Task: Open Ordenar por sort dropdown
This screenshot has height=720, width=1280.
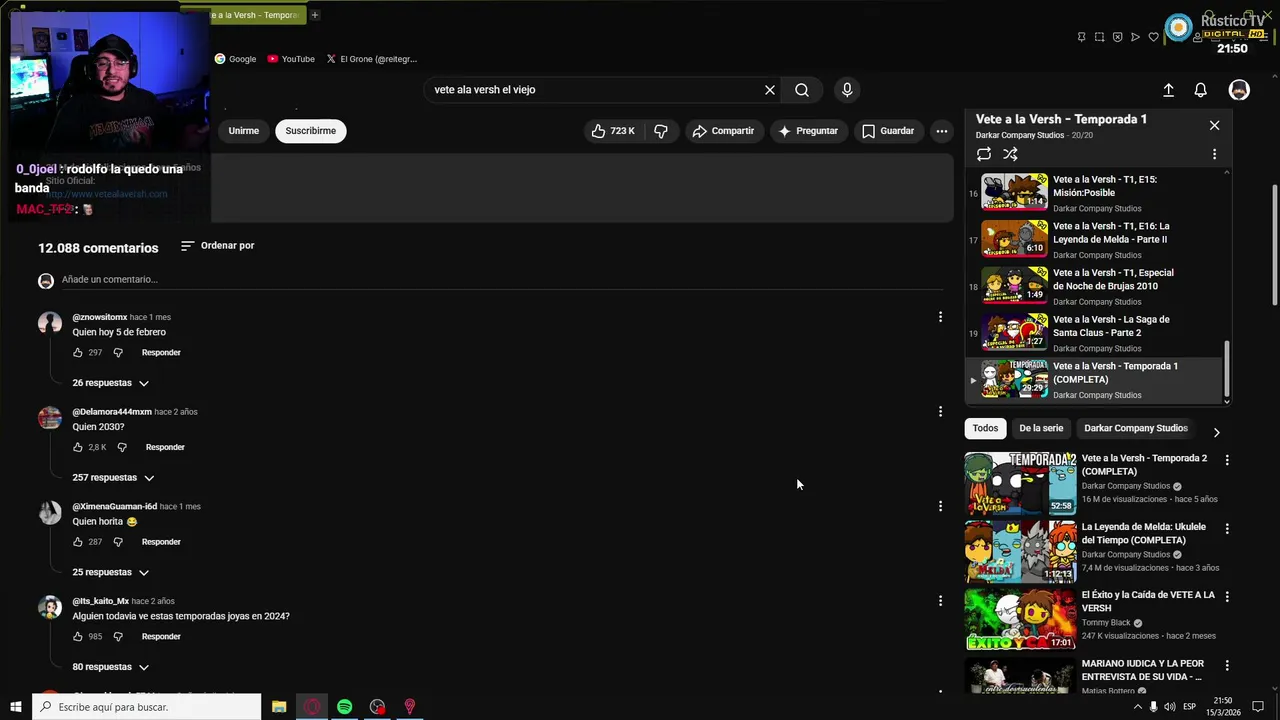Action: click(x=217, y=245)
